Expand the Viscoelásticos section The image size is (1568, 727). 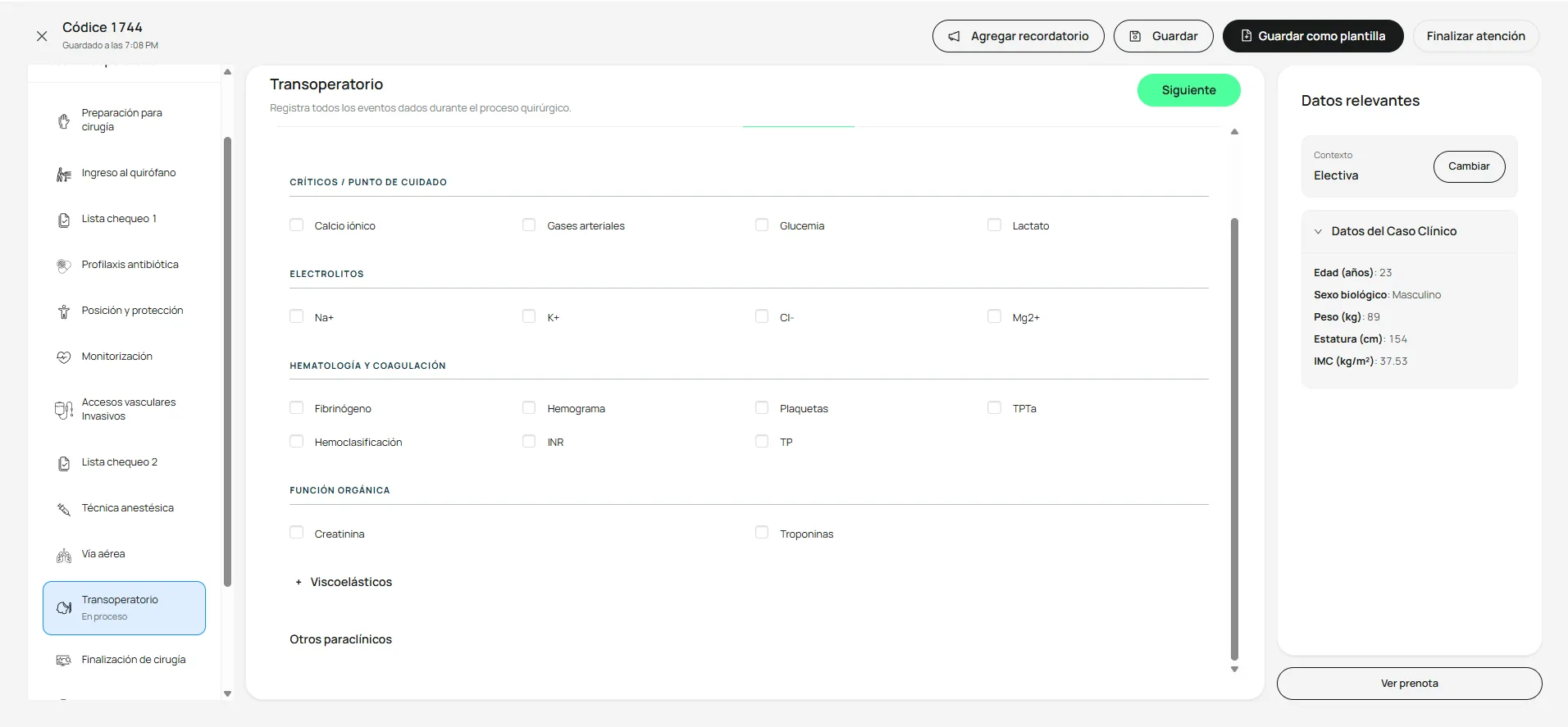point(344,582)
